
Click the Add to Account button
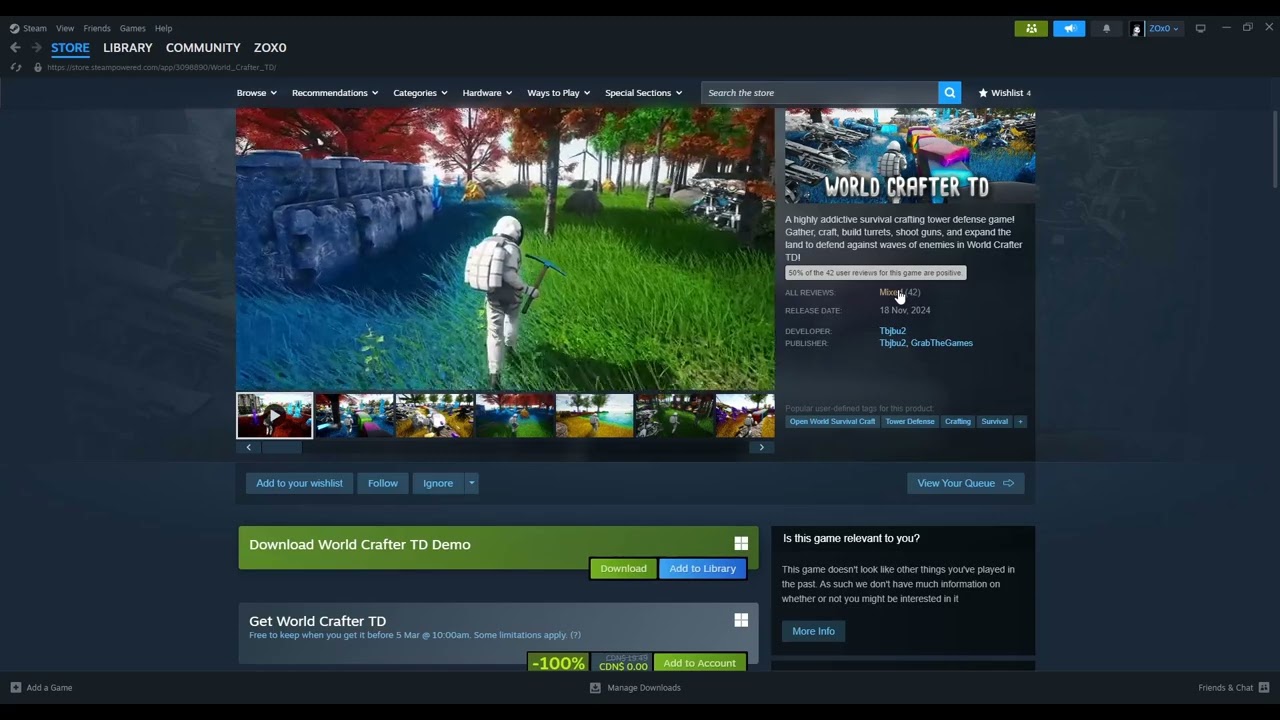click(x=699, y=663)
